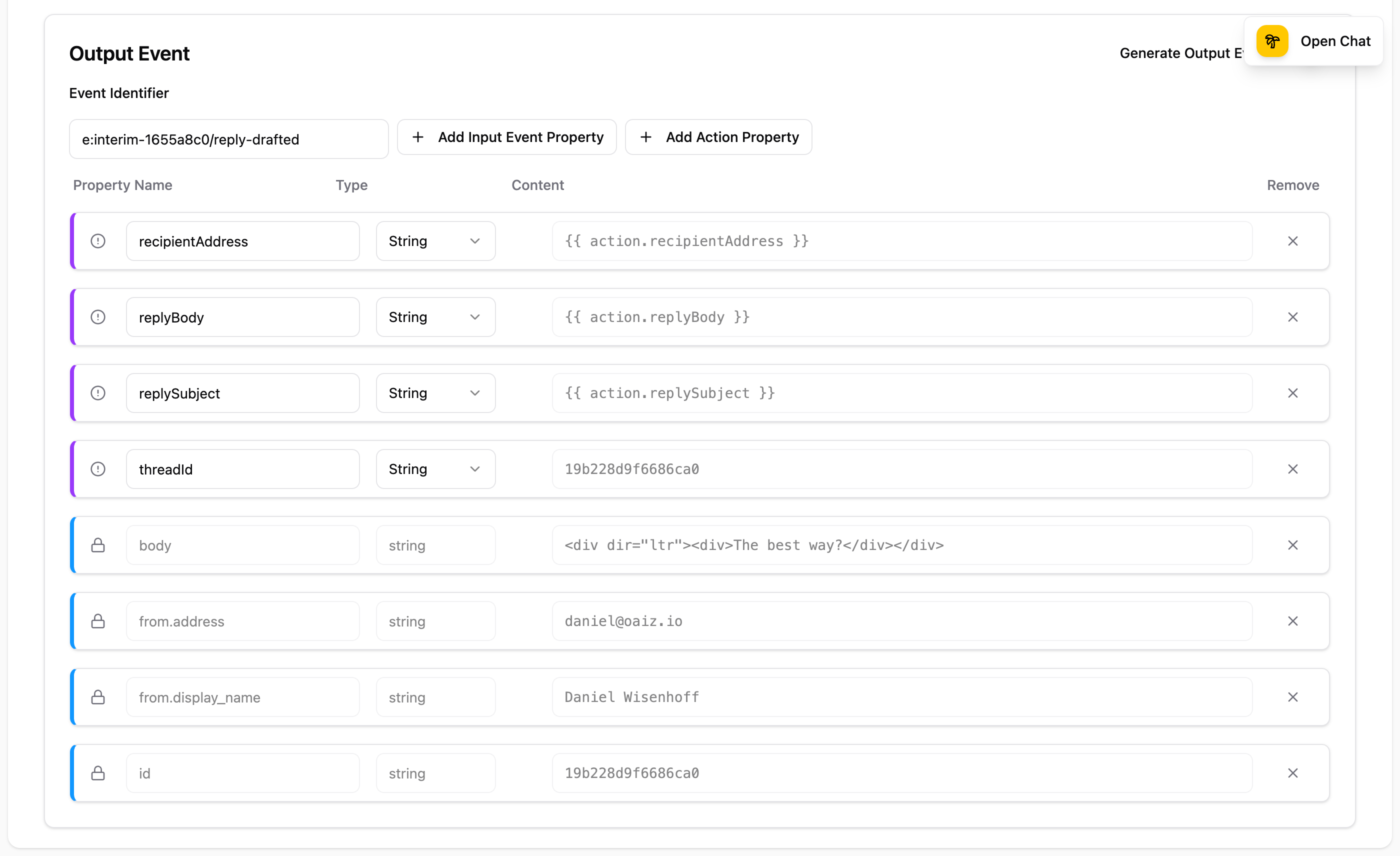Click the lock icon on the body row

[x=97, y=544]
